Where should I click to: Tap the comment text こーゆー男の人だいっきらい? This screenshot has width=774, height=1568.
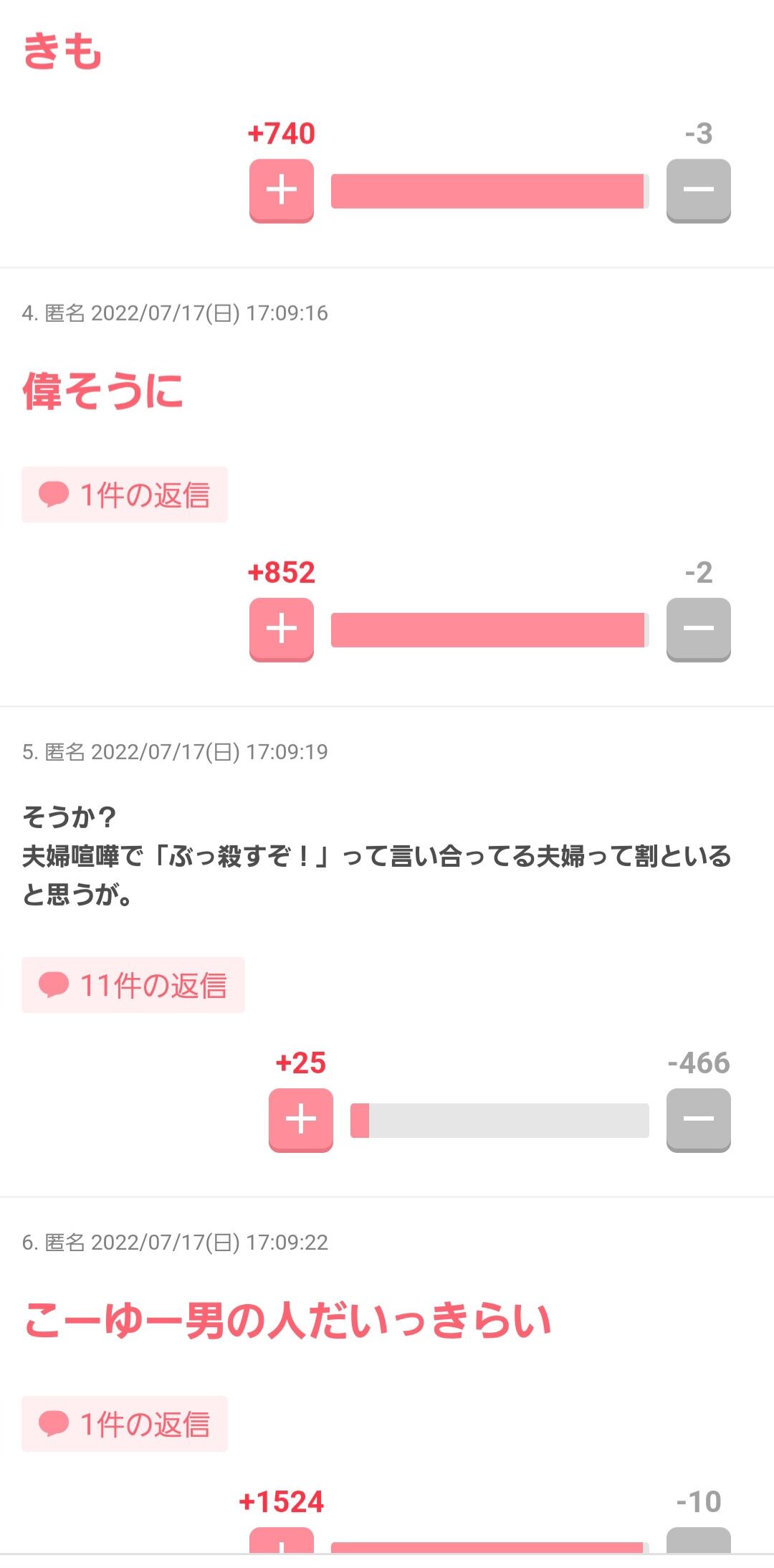[287, 1321]
